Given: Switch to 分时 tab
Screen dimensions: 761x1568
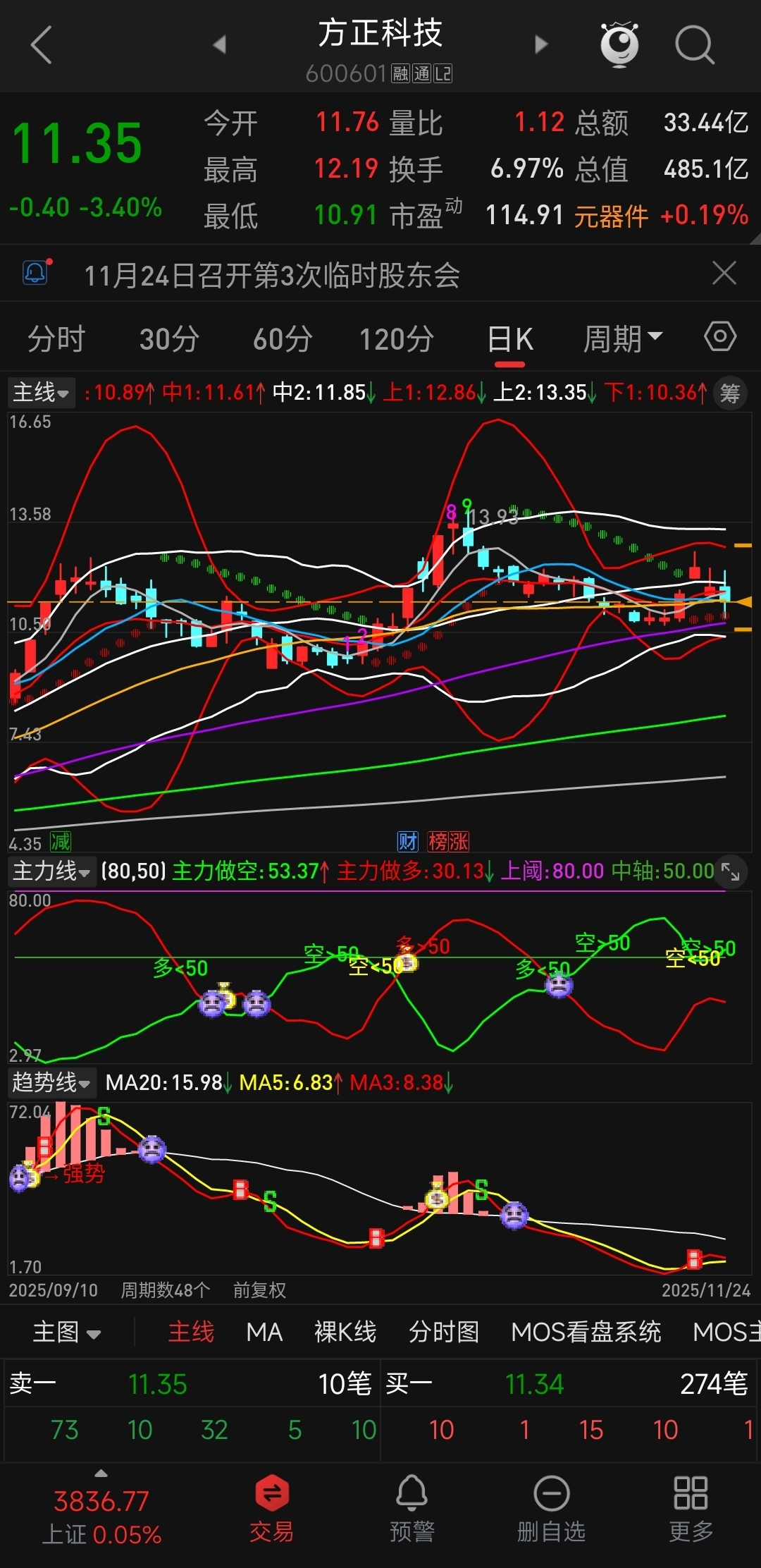Looking at the screenshot, I should (x=56, y=339).
